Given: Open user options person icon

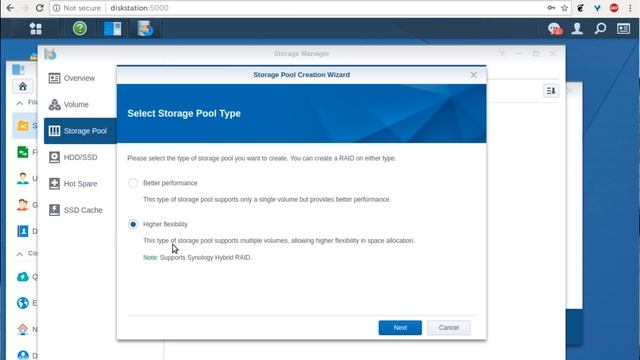Looking at the screenshot, I should click(577, 29).
